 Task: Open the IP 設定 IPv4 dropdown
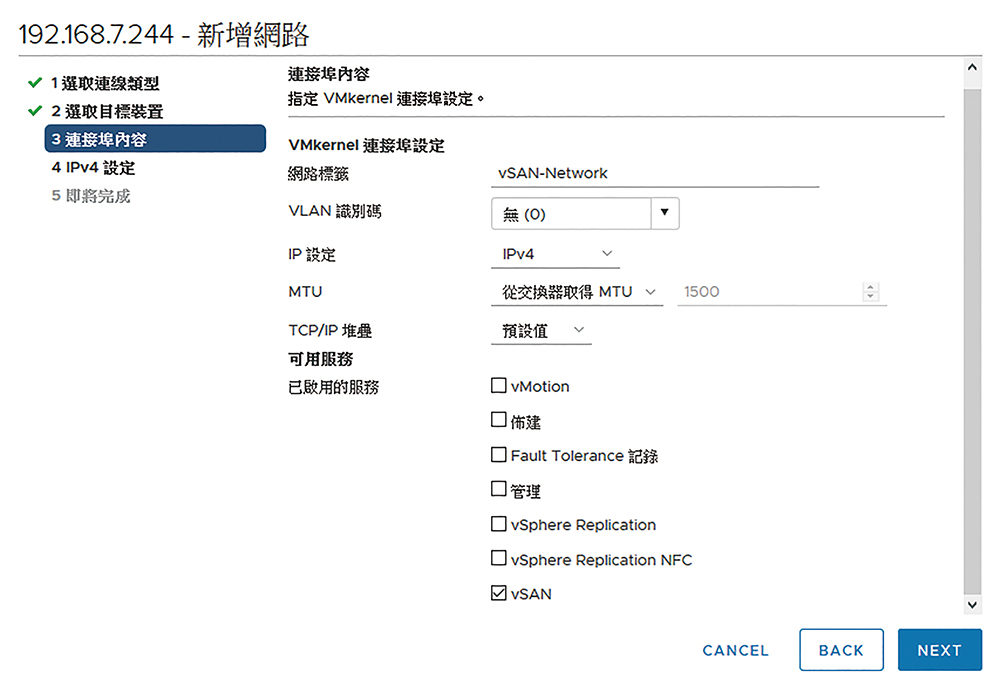pos(555,254)
